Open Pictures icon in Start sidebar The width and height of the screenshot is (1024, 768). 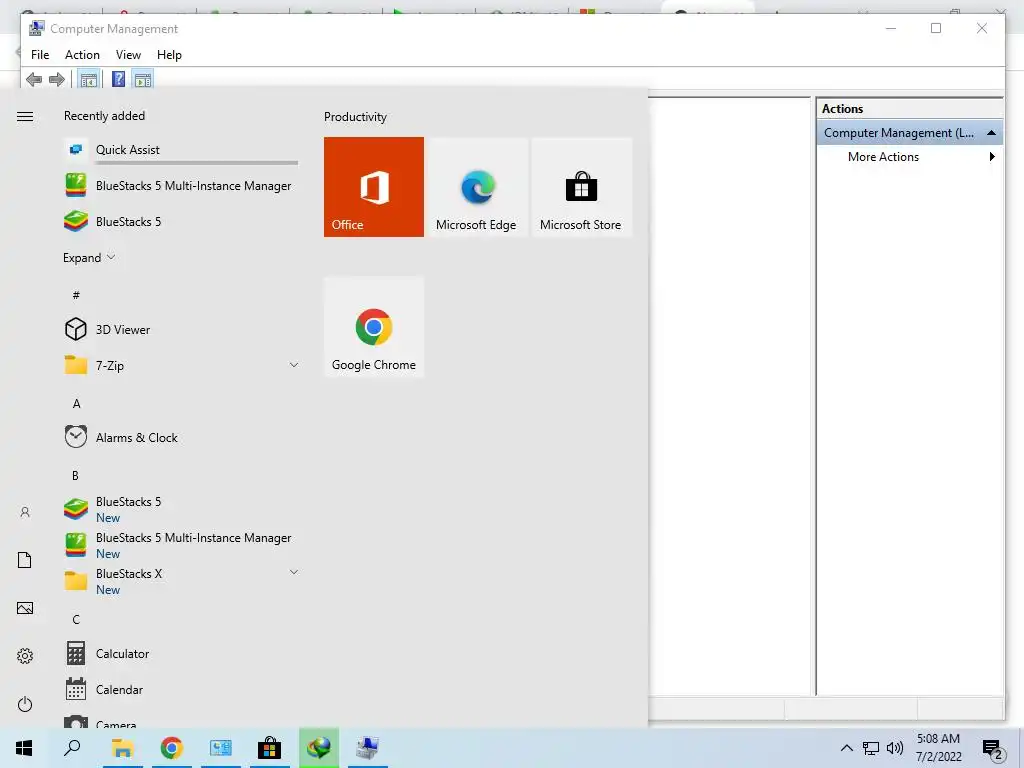tap(25, 608)
